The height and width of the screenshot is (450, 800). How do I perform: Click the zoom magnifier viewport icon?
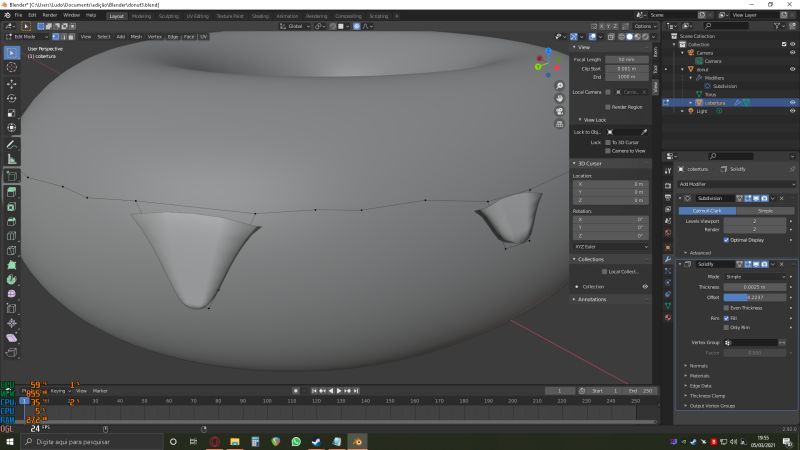(x=559, y=86)
